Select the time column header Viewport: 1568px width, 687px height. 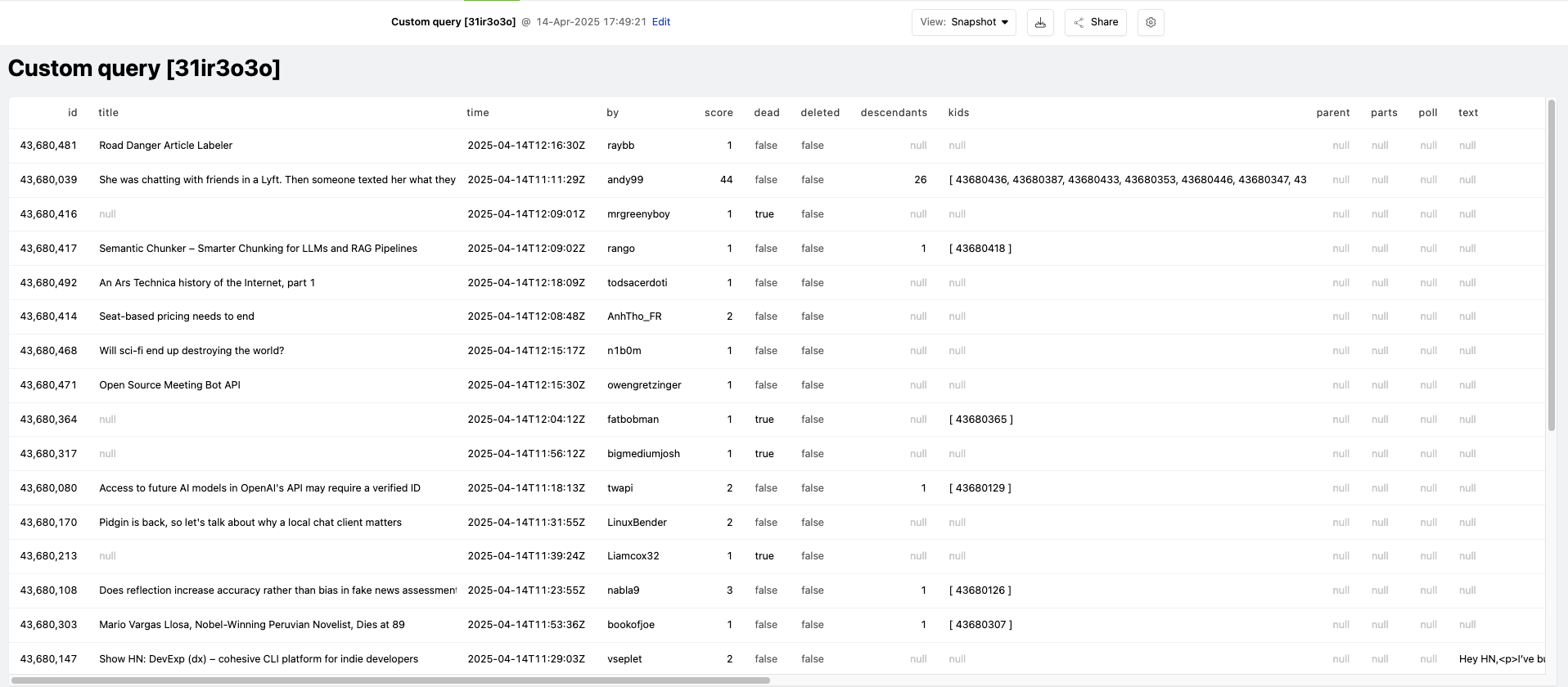tap(478, 113)
